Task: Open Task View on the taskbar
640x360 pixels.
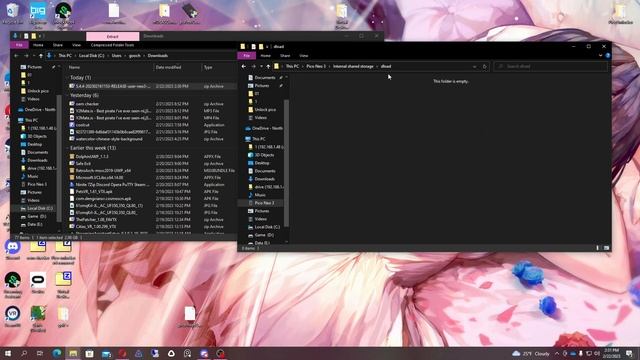Action: pyautogui.click(x=40, y=353)
